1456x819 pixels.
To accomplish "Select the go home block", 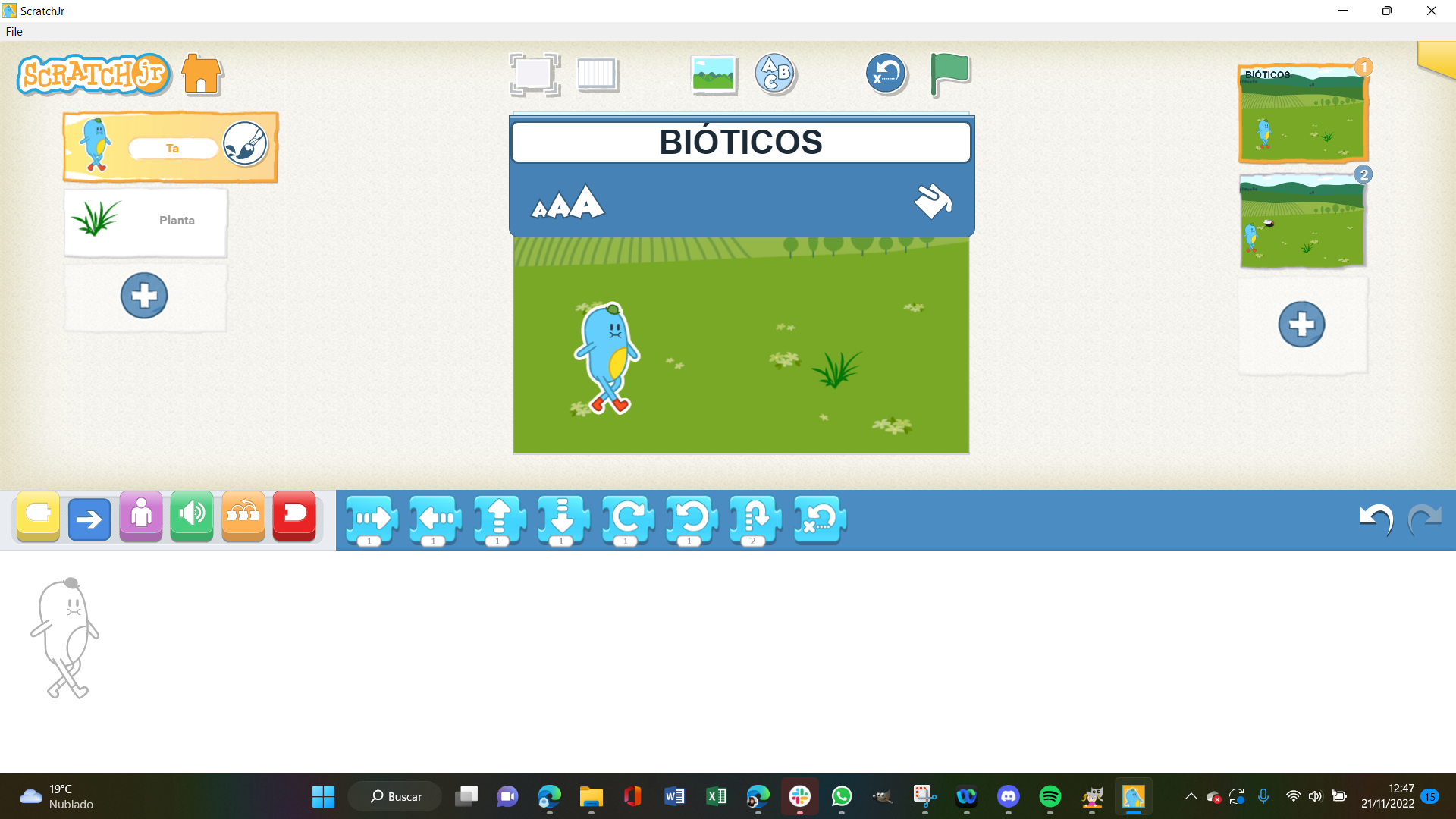I will pyautogui.click(x=820, y=520).
